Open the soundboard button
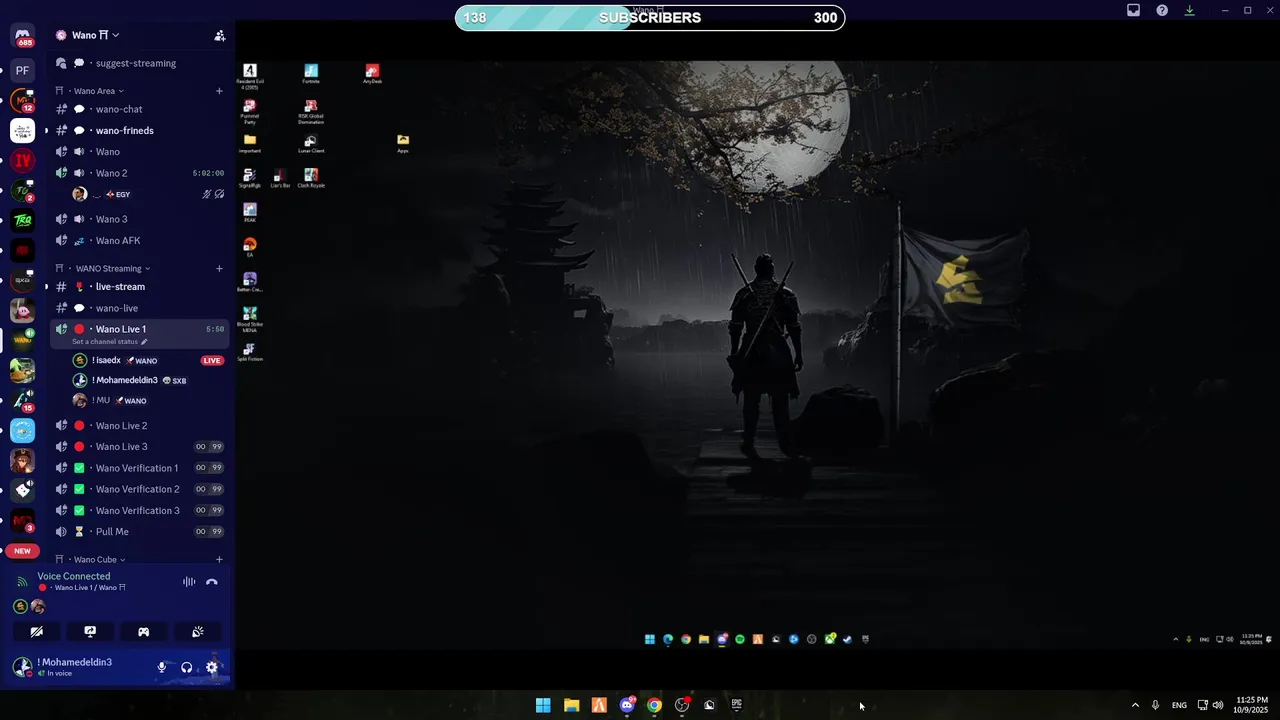 [198, 632]
